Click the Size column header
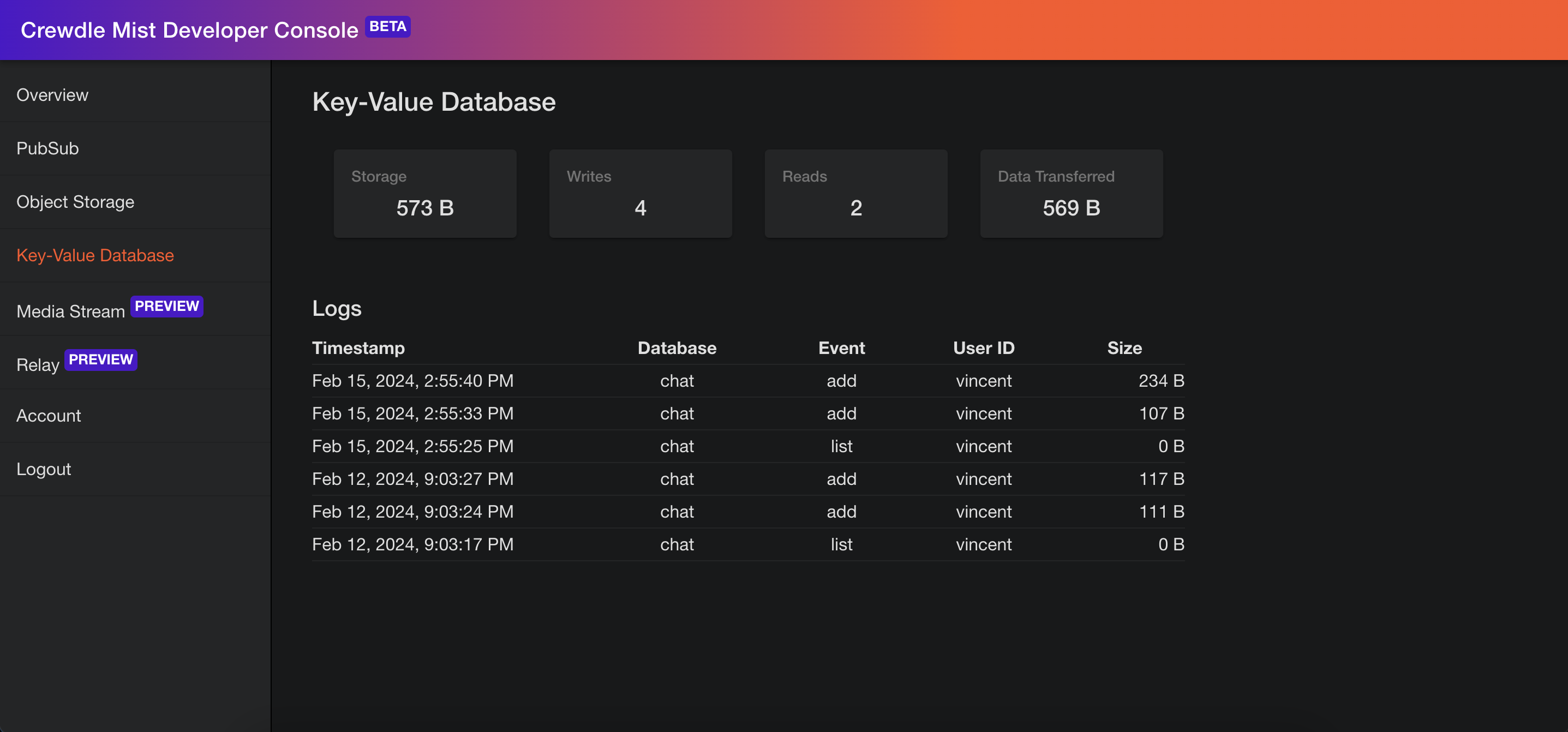Screen dimensions: 1568x732 [1124, 348]
